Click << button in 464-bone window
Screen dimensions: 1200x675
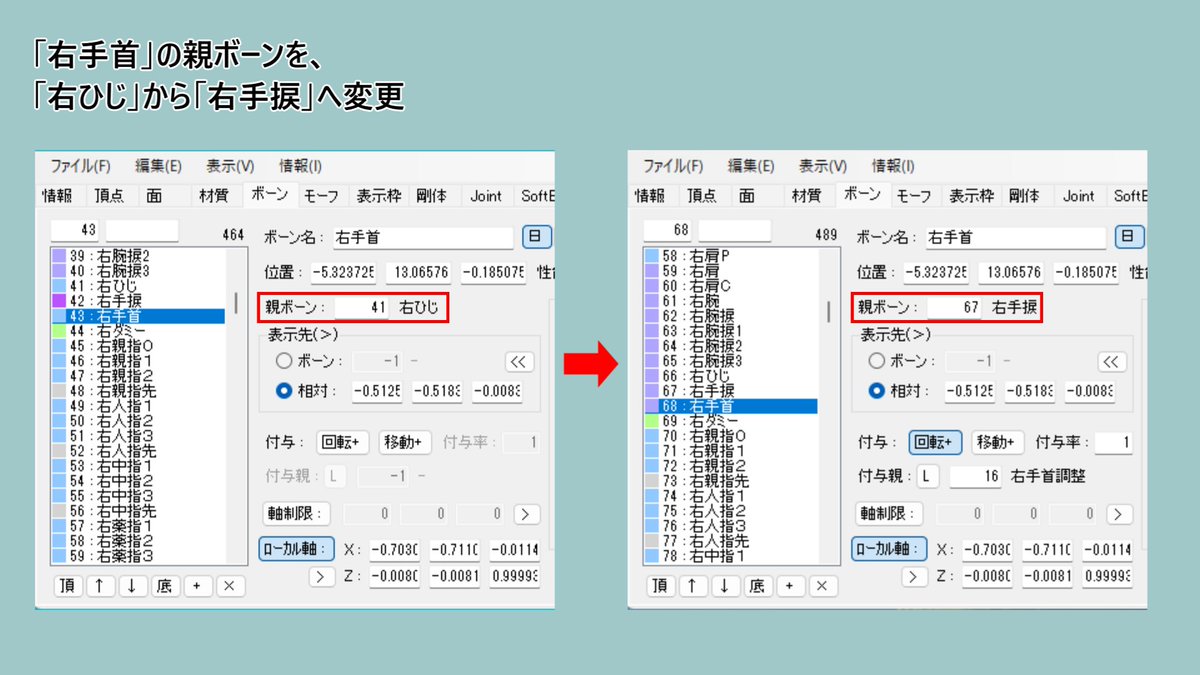(519, 362)
